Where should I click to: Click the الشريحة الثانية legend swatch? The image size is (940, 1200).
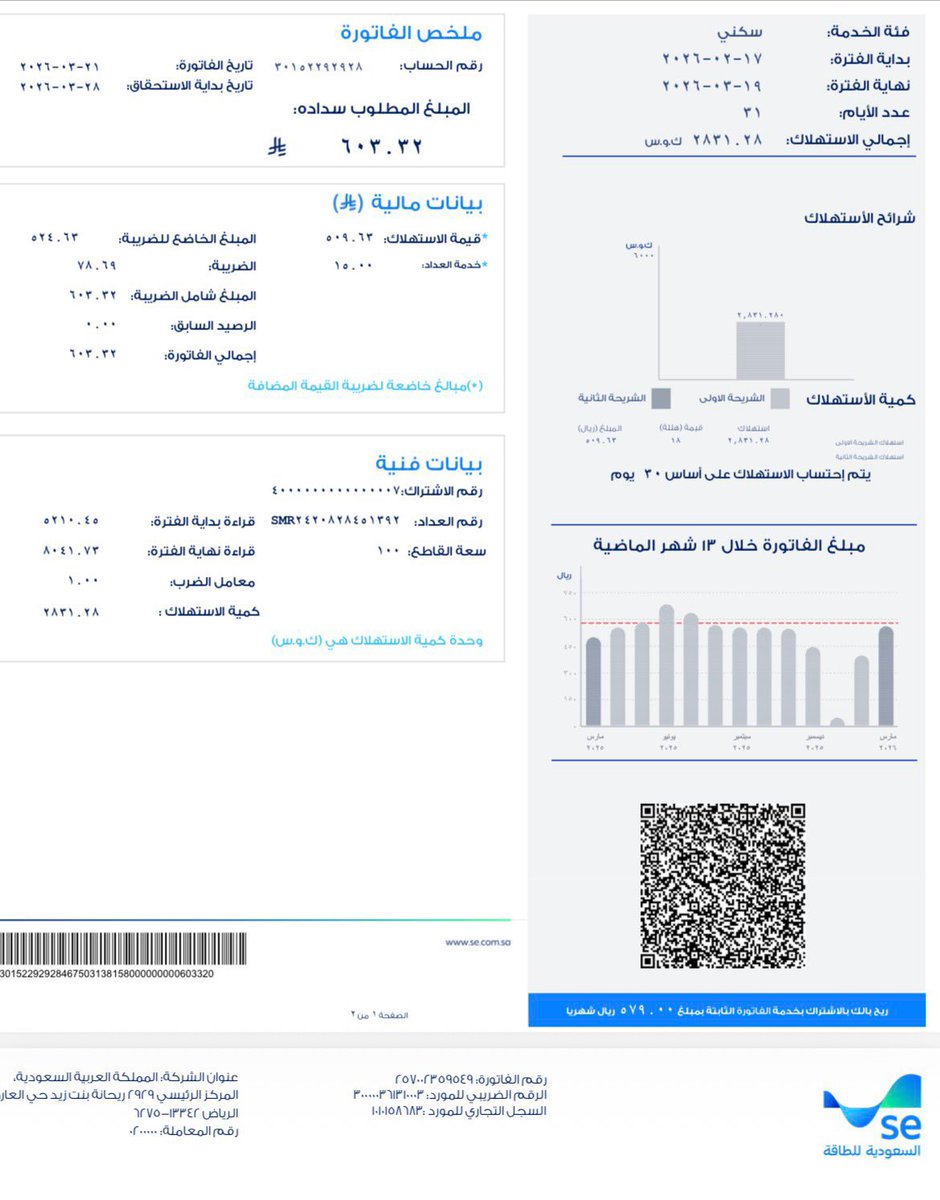662,399
